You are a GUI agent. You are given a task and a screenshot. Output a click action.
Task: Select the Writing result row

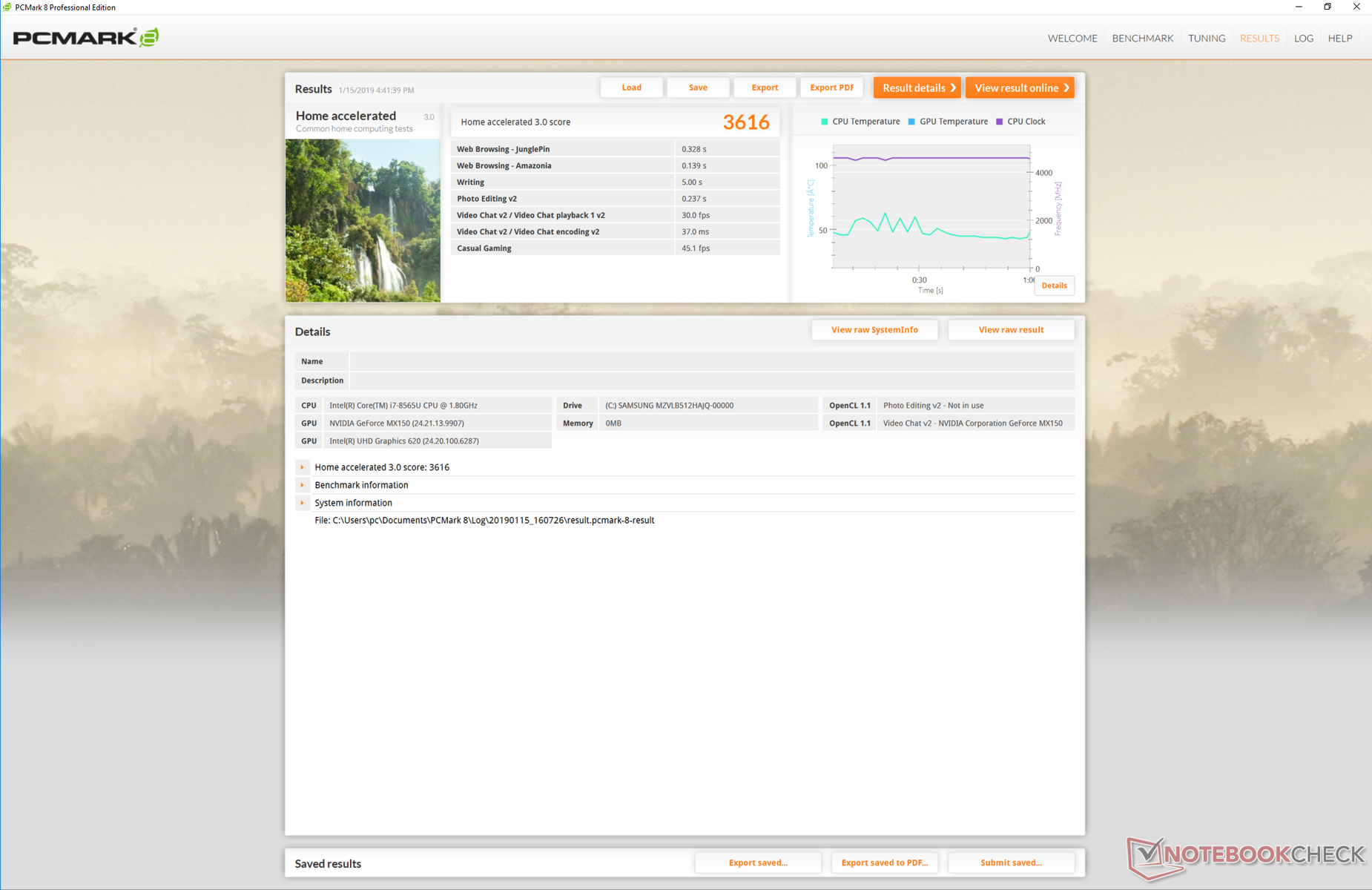point(615,182)
